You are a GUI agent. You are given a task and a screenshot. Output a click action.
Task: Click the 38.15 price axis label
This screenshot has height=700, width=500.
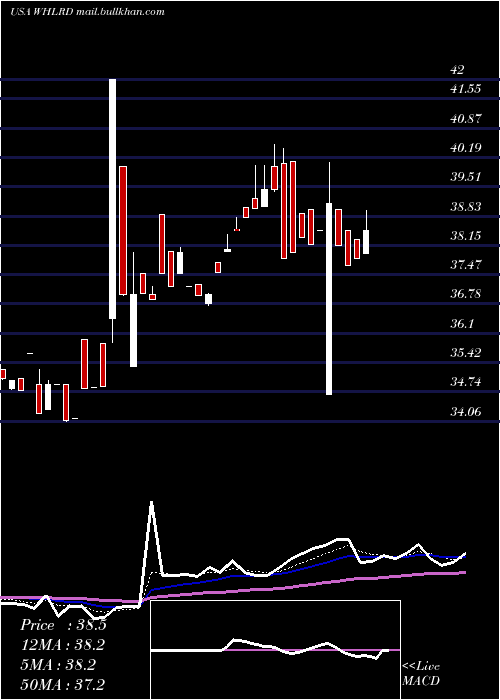point(466,236)
